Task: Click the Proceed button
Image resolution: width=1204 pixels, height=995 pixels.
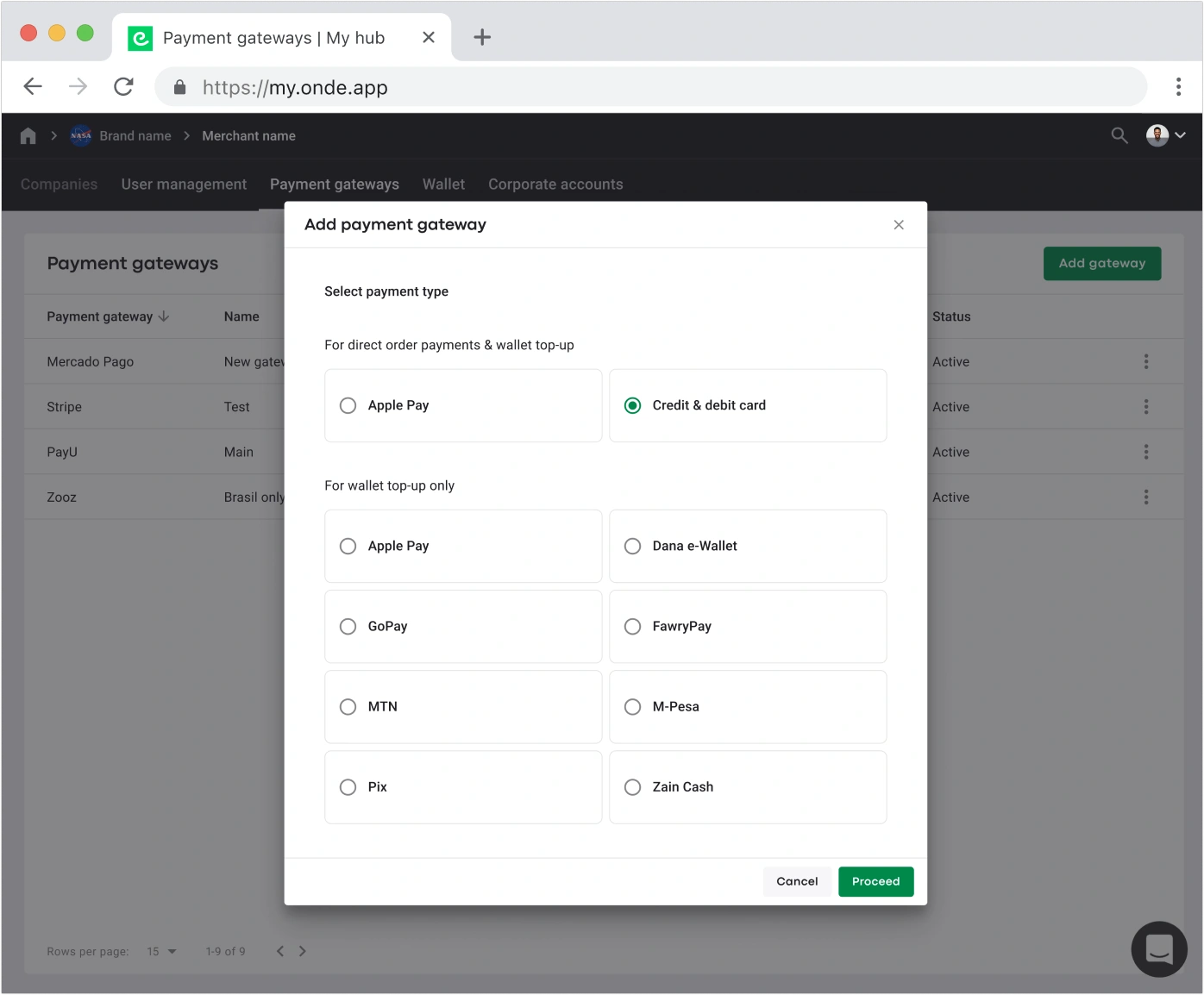Action: (875, 881)
